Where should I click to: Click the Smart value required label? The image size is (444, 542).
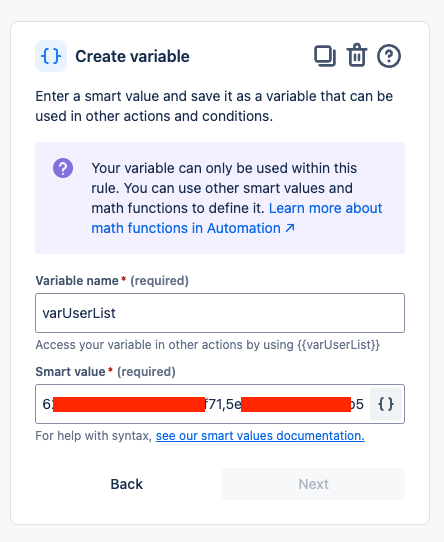105,372
